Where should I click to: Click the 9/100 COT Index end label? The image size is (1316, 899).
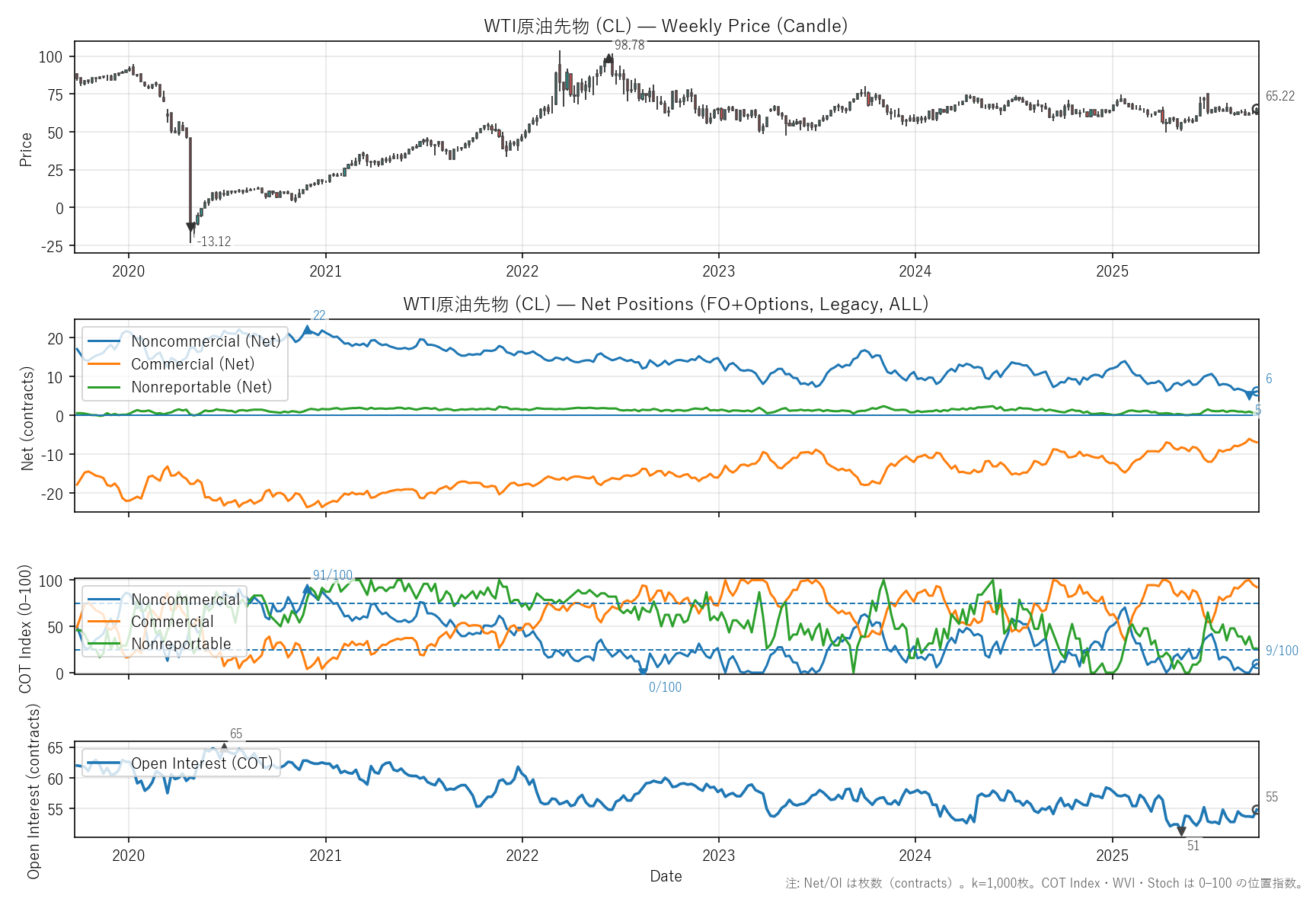[1282, 651]
